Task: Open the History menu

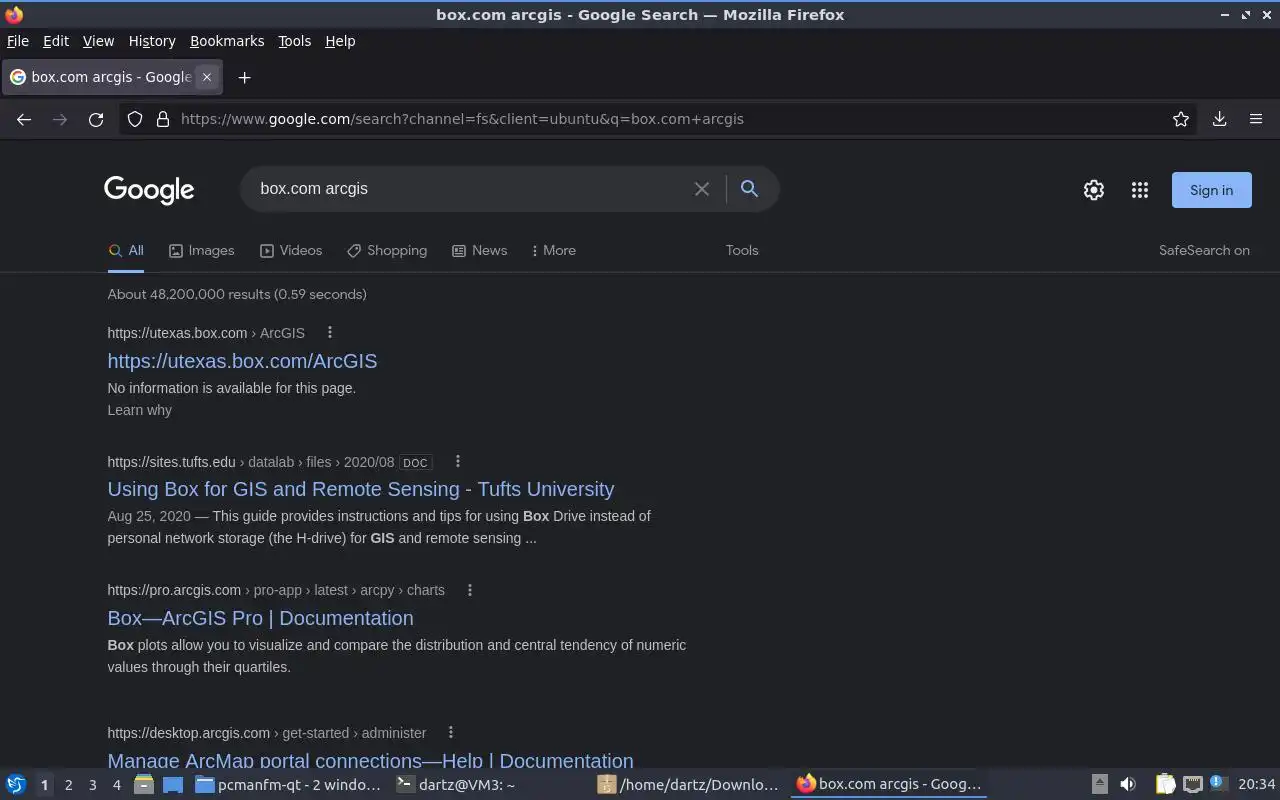Action: (x=152, y=41)
